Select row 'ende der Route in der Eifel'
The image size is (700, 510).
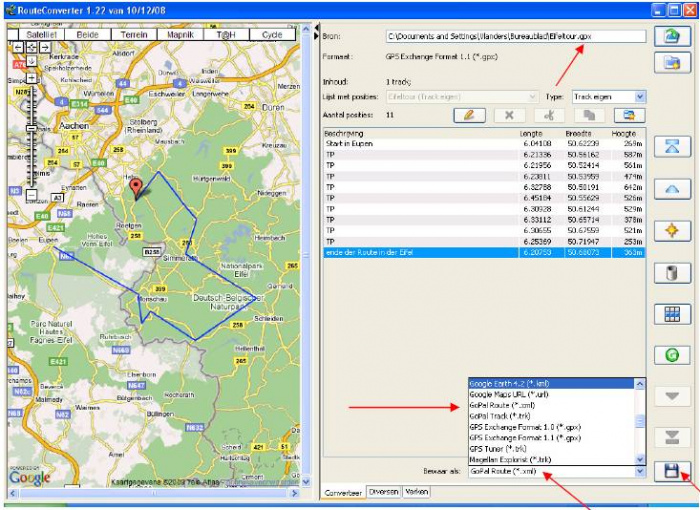click(x=484, y=253)
